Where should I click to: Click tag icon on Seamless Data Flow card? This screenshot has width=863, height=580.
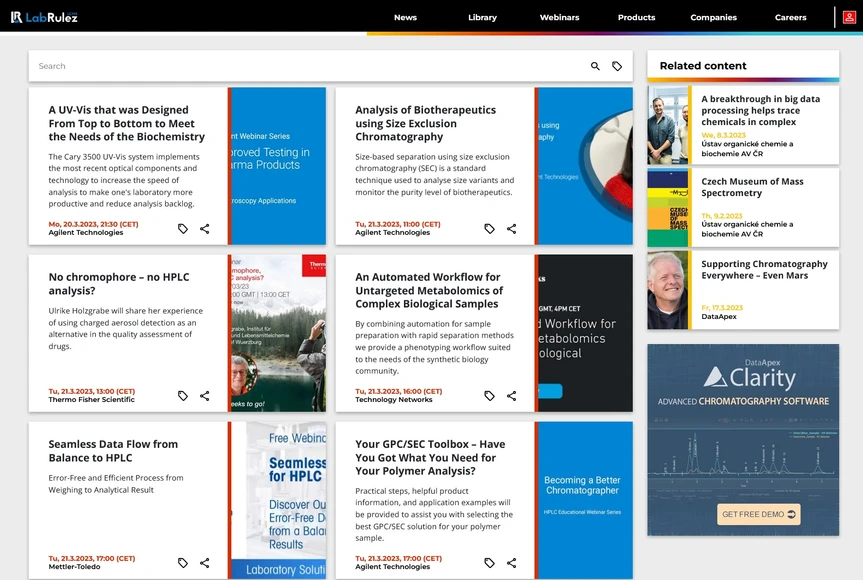click(183, 562)
